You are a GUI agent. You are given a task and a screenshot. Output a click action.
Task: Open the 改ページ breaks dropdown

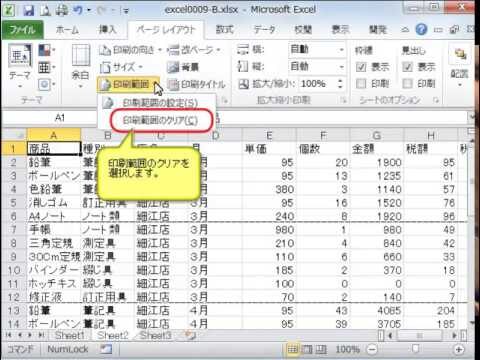point(194,50)
